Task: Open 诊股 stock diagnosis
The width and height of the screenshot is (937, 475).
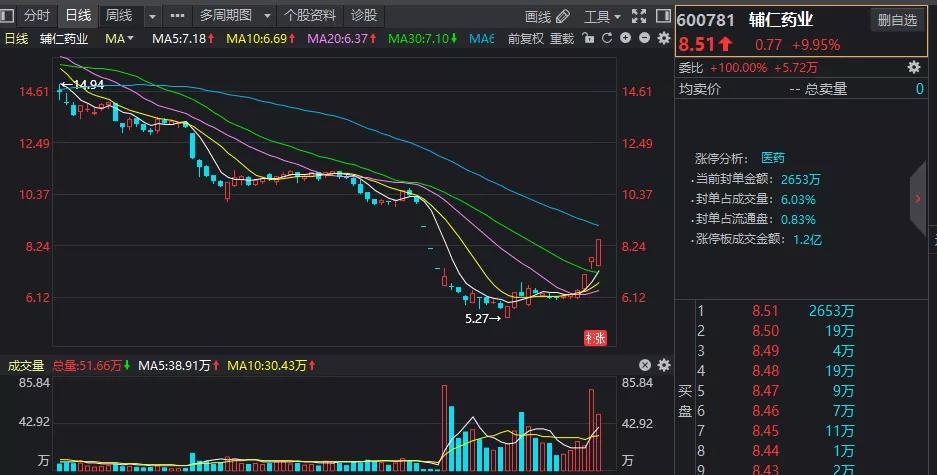Action: [364, 16]
